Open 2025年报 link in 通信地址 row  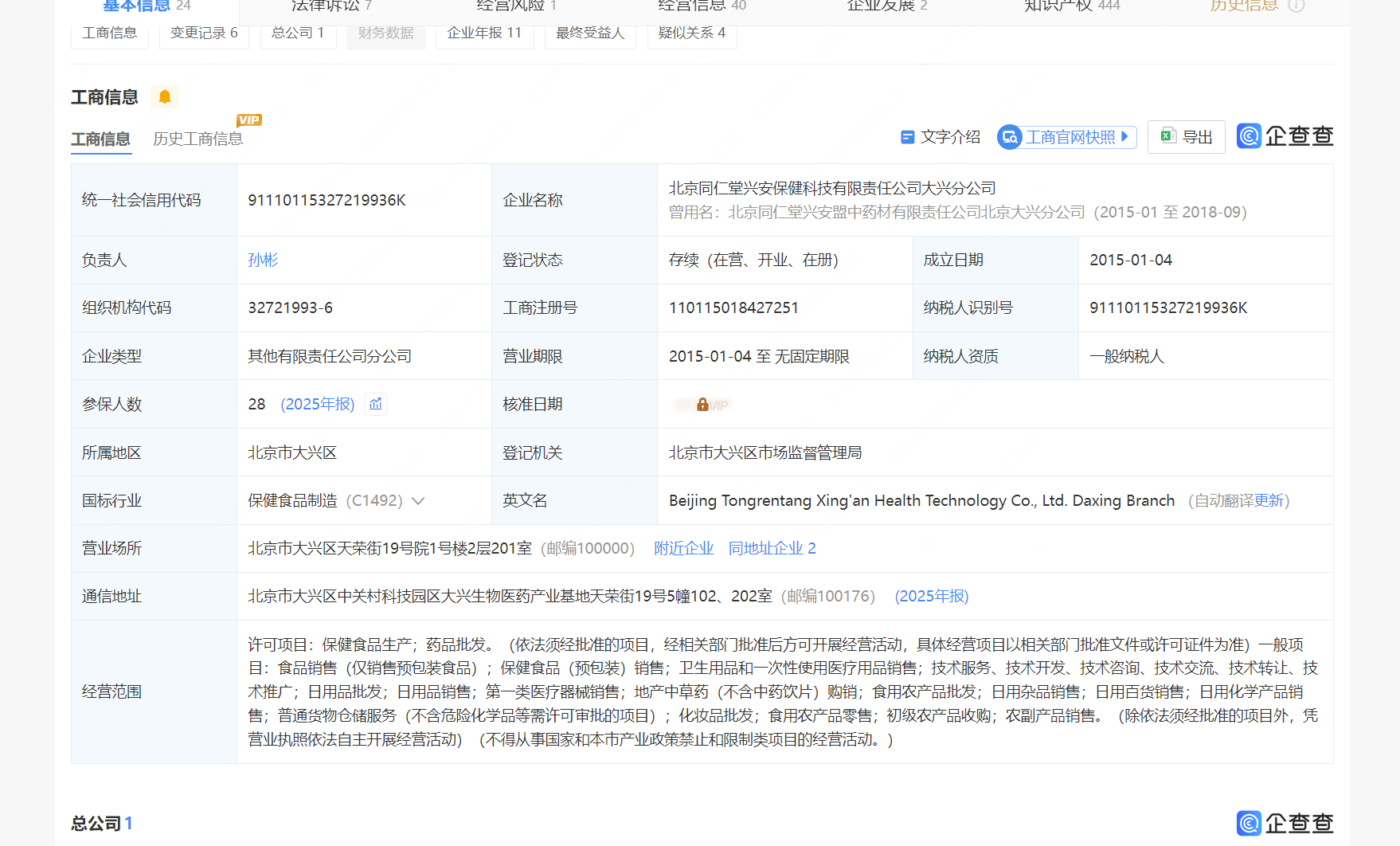pyautogui.click(x=932, y=596)
